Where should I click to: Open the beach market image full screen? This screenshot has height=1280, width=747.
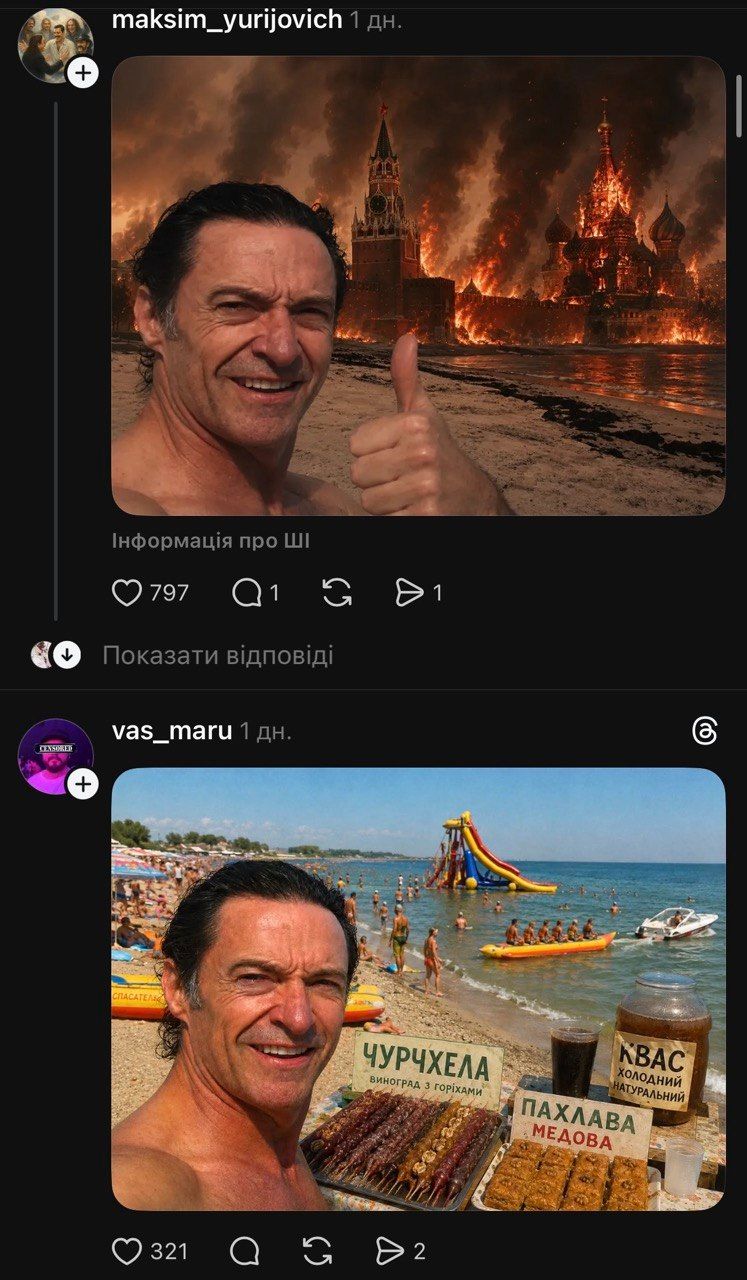click(418, 989)
